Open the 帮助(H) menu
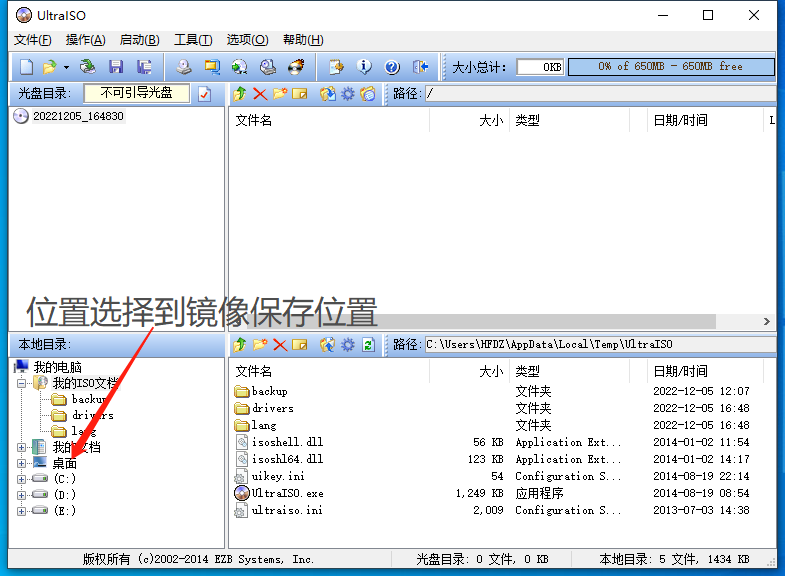Viewport: 785px width, 576px height. coord(303,40)
